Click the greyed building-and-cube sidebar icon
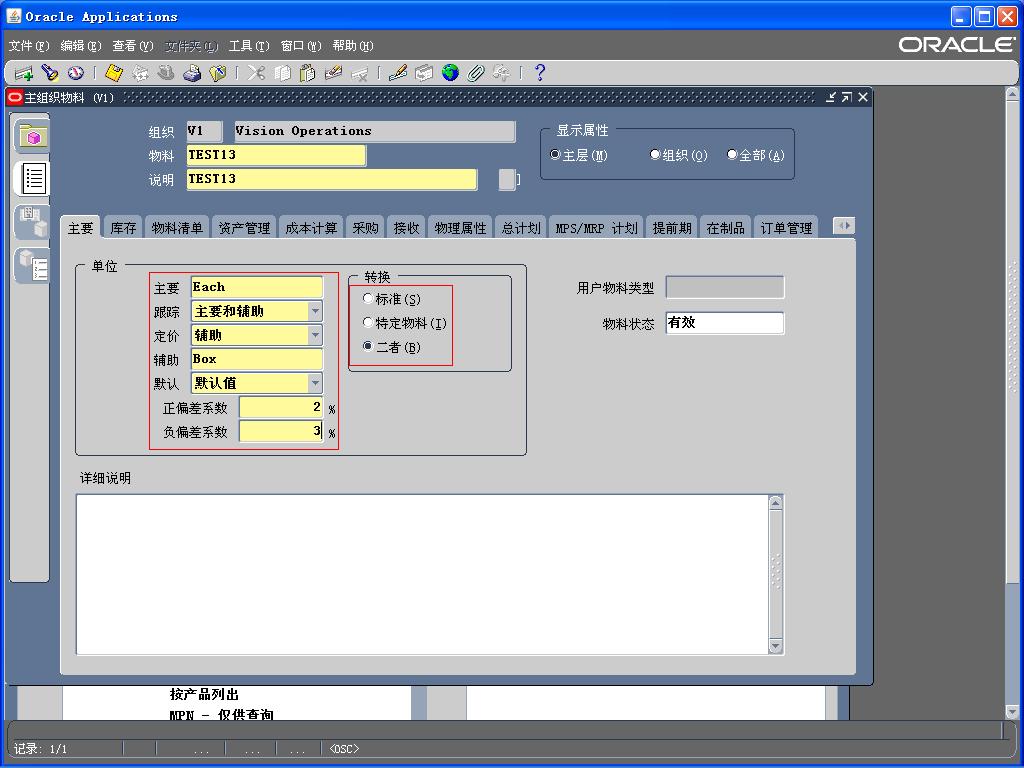This screenshot has width=1024, height=768. coord(33,222)
